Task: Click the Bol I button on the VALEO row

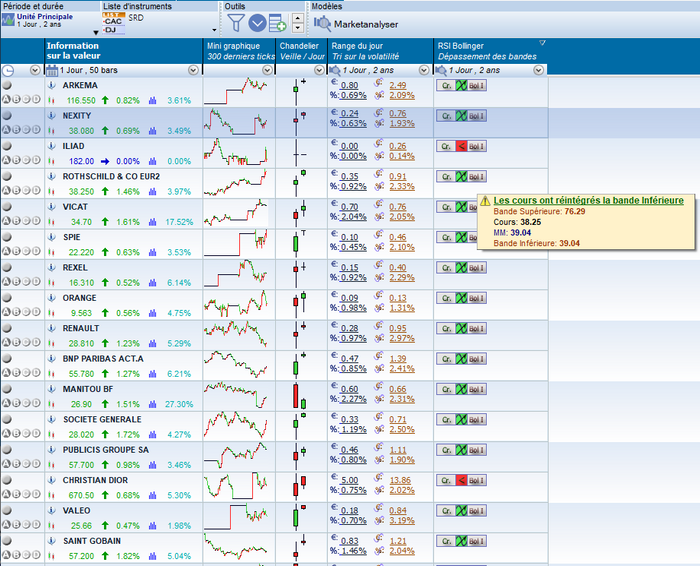Action: point(476,510)
